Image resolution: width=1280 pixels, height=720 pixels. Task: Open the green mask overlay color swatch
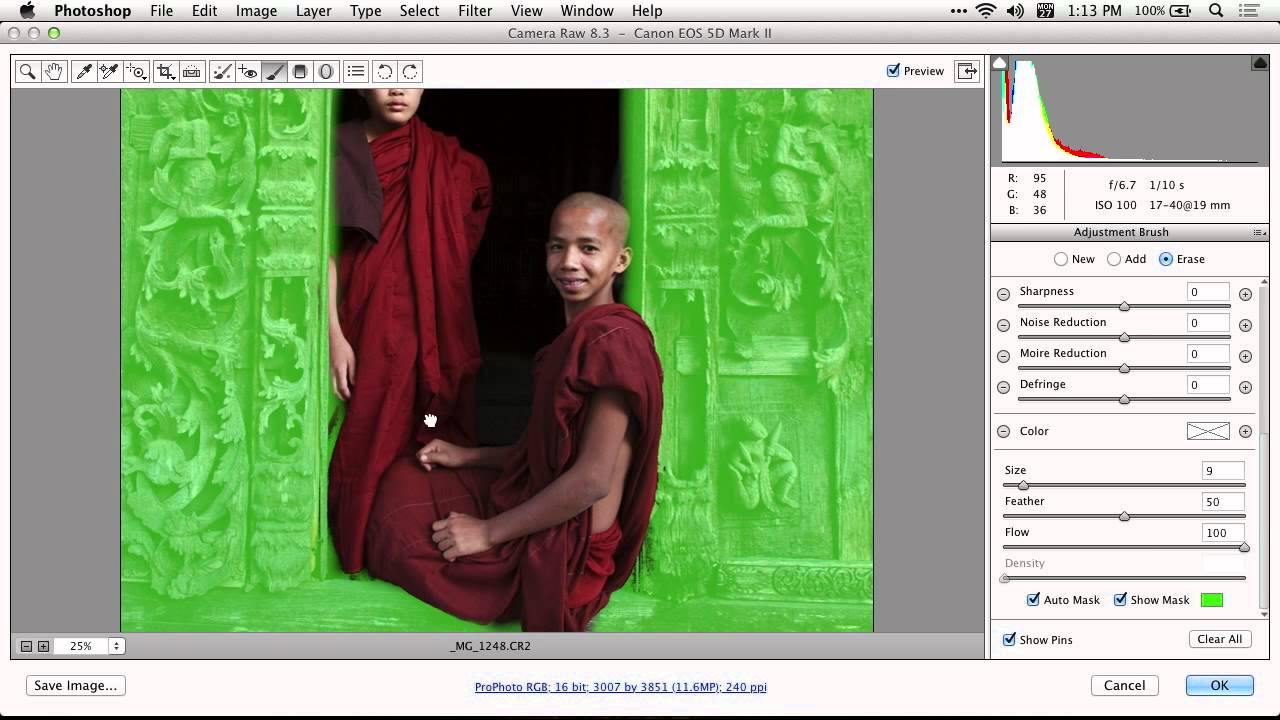1212,600
